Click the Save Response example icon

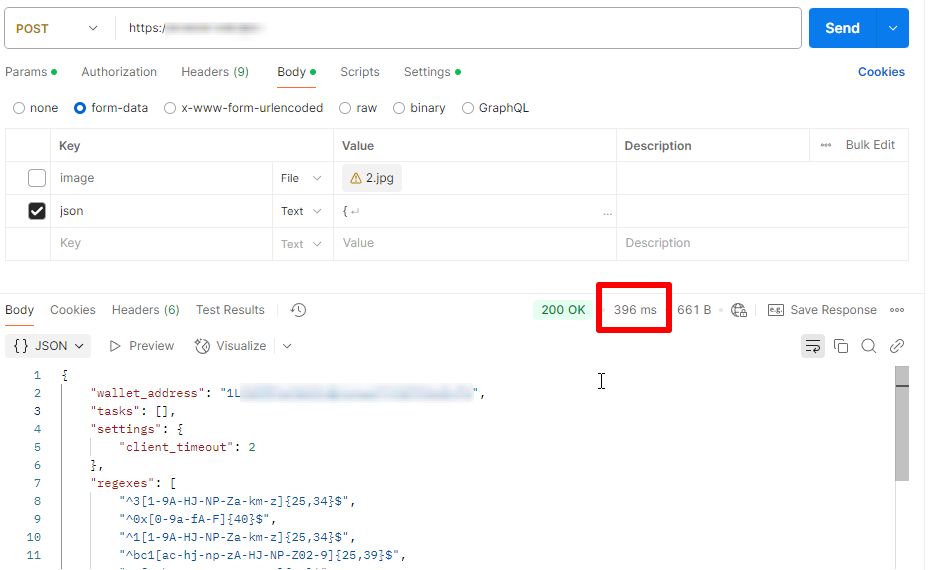[776, 309]
